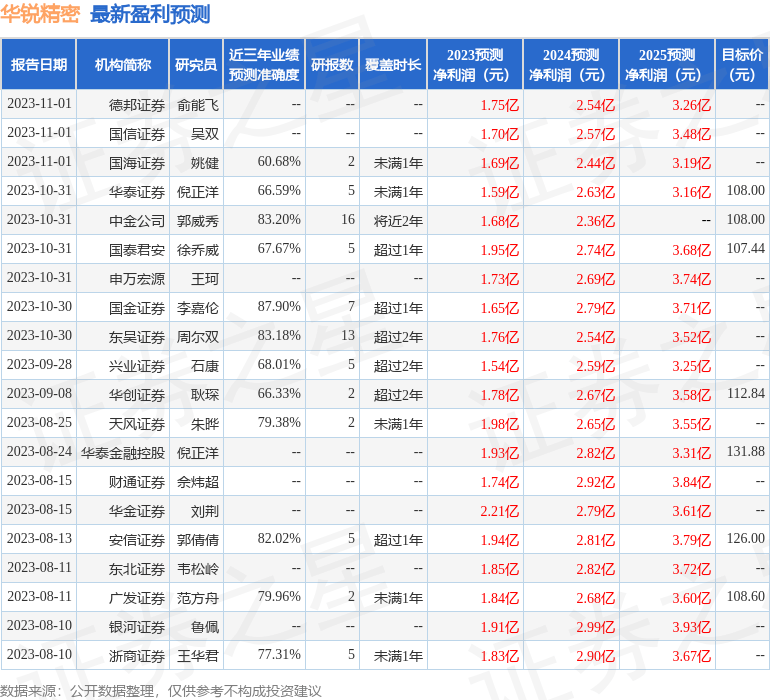The height and width of the screenshot is (700, 770).
Task: Click the 机构简称 column header
Action: click(123, 65)
